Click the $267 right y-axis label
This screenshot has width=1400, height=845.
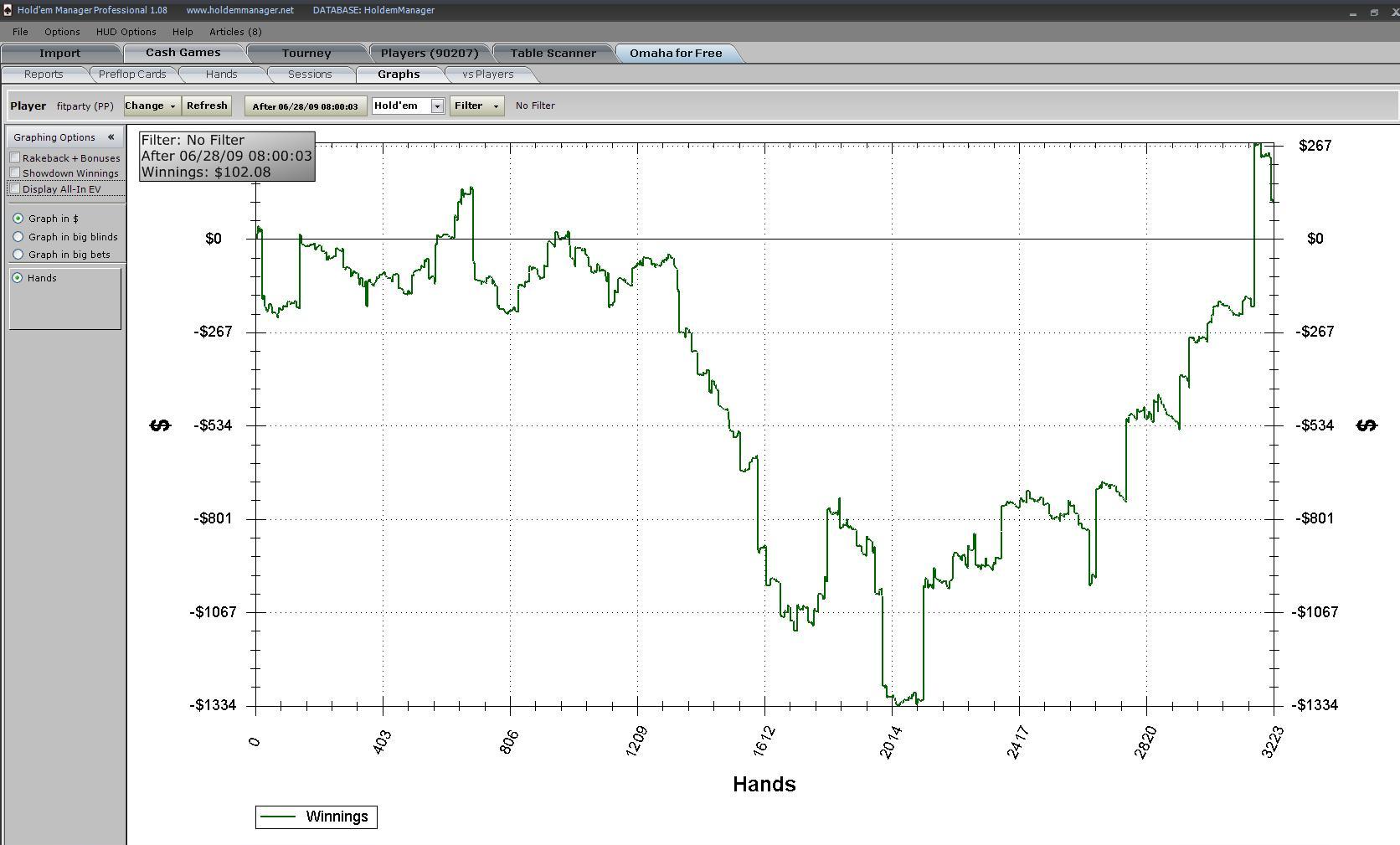[x=1315, y=146]
